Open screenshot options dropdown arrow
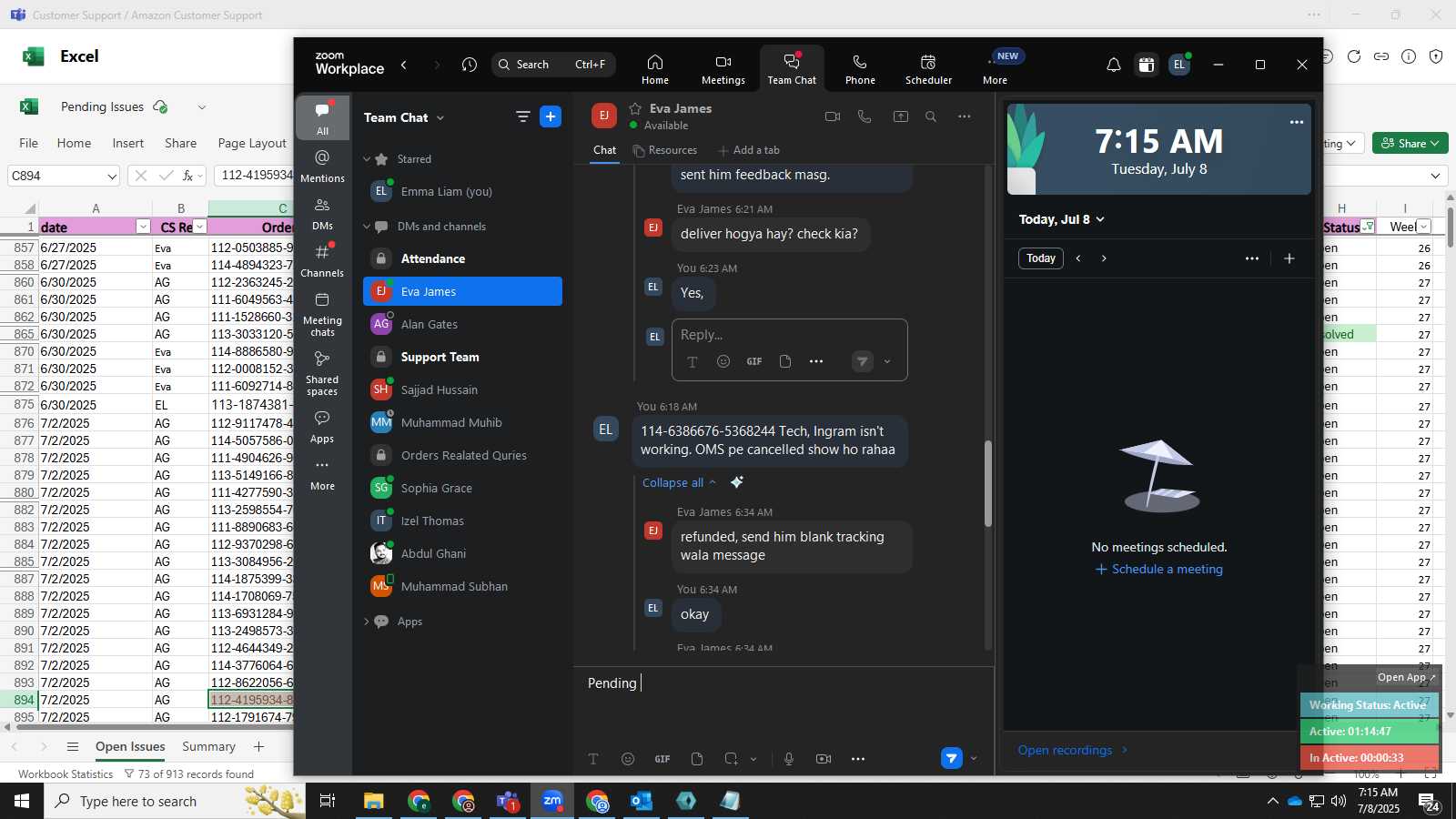Image resolution: width=1456 pixels, height=819 pixels. (x=753, y=759)
